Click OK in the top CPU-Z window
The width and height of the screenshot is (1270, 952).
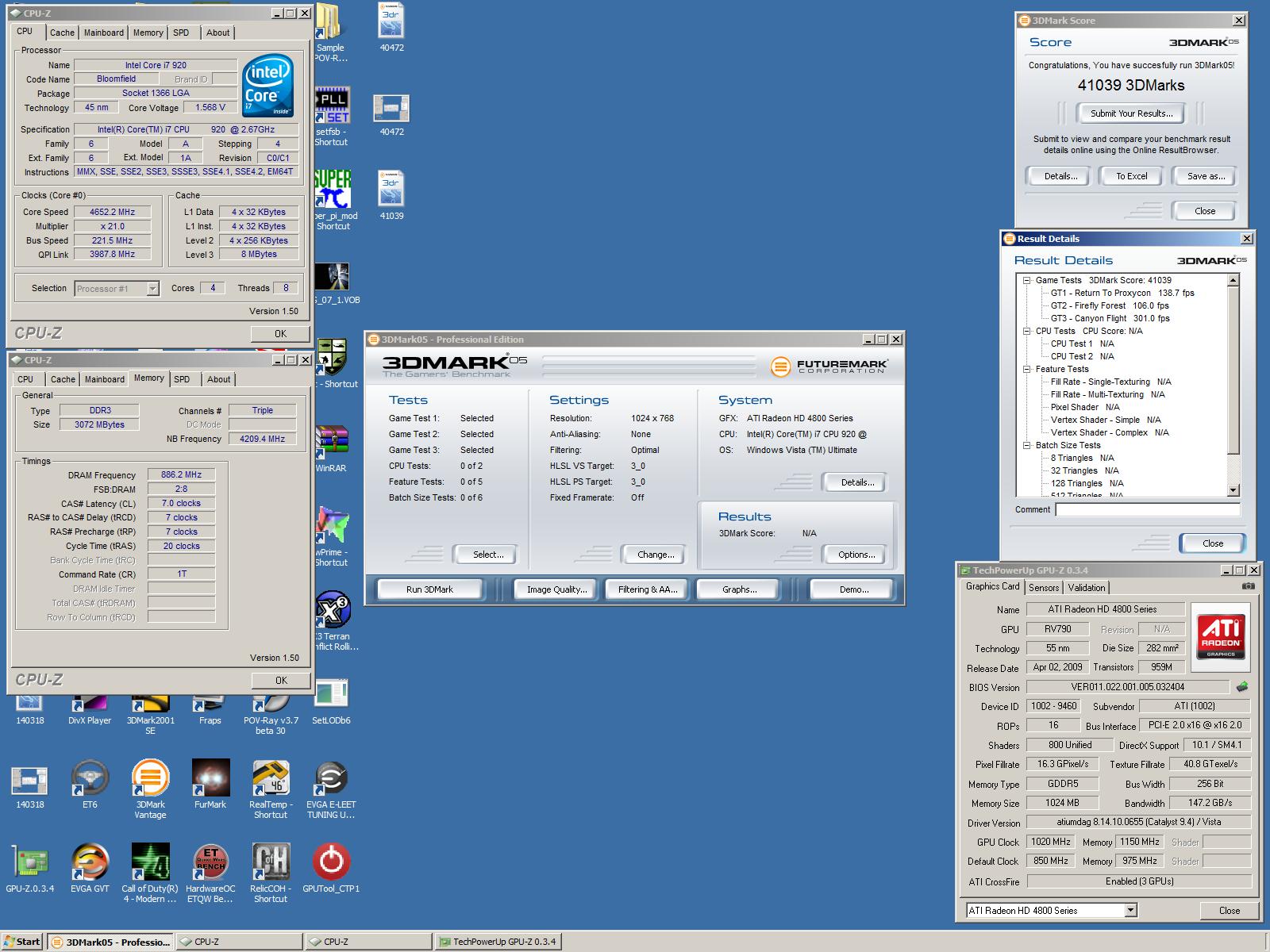pyautogui.click(x=280, y=334)
